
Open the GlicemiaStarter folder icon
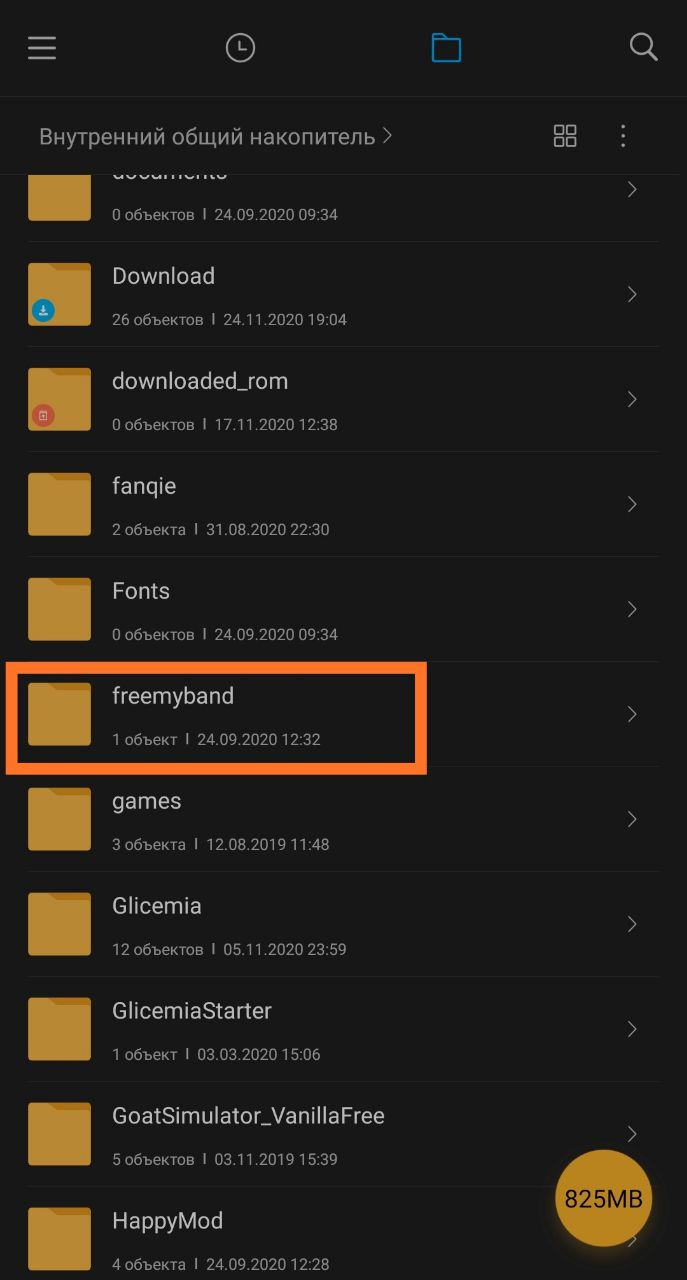59,1029
